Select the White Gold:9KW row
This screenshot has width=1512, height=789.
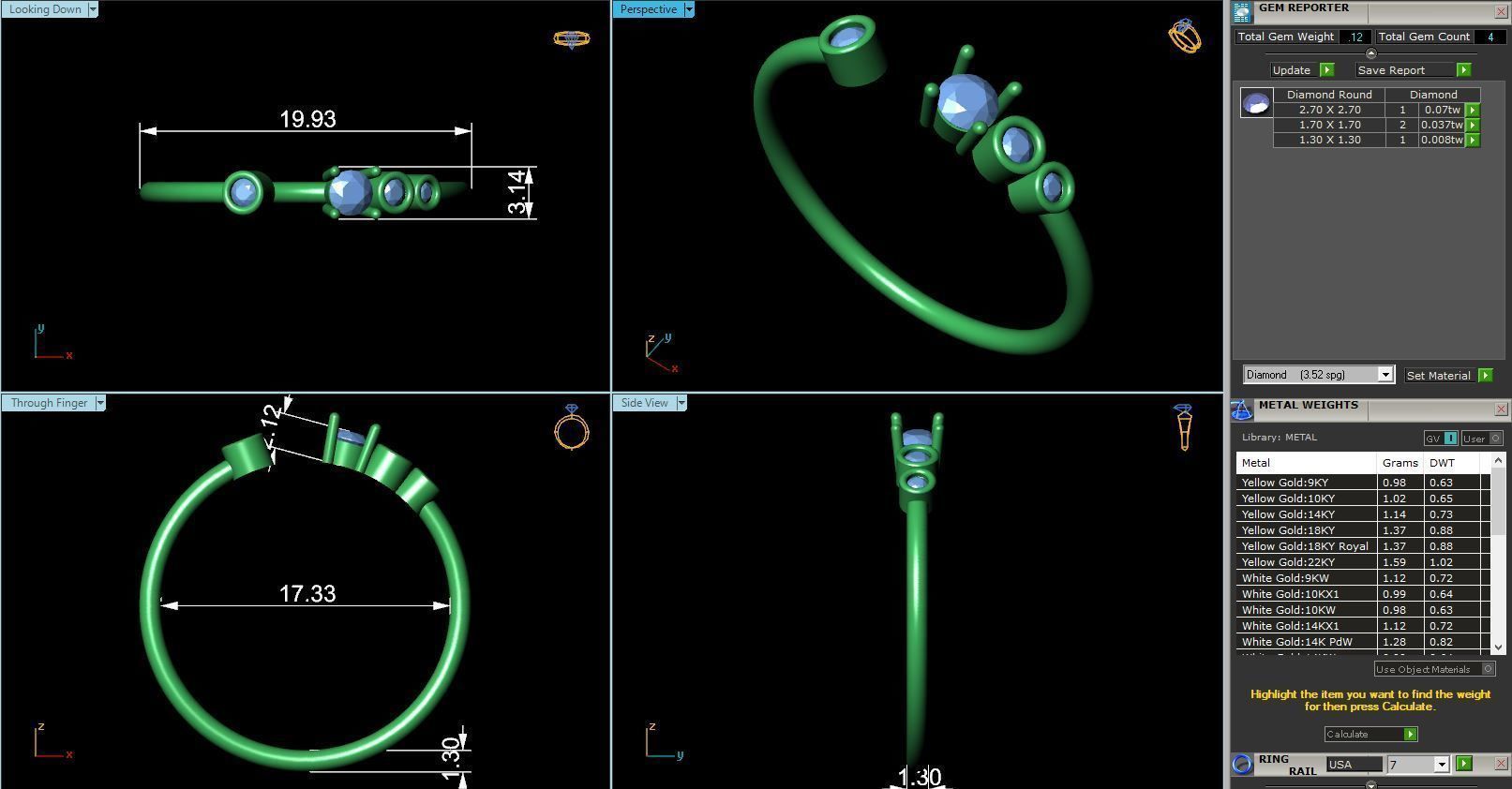click(1363, 578)
